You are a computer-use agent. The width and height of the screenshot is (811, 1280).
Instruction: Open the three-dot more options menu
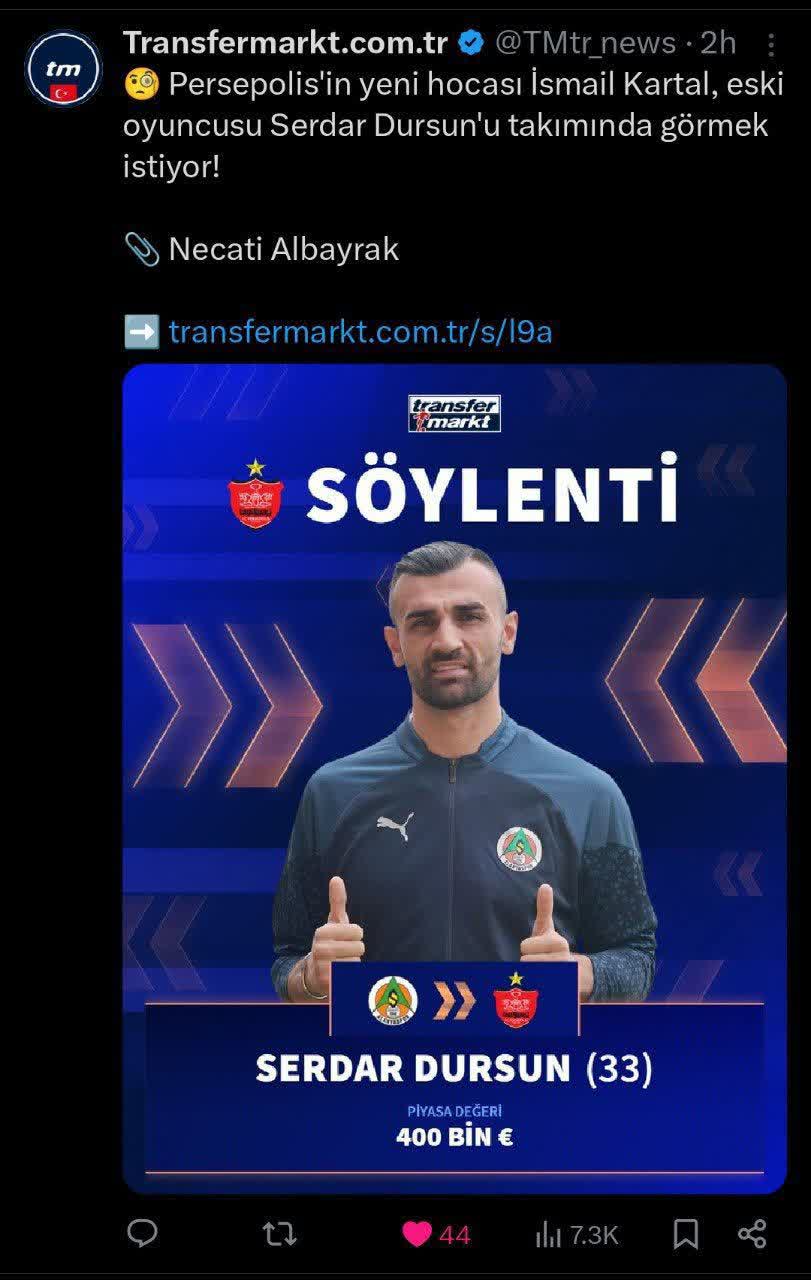[x=771, y=45]
